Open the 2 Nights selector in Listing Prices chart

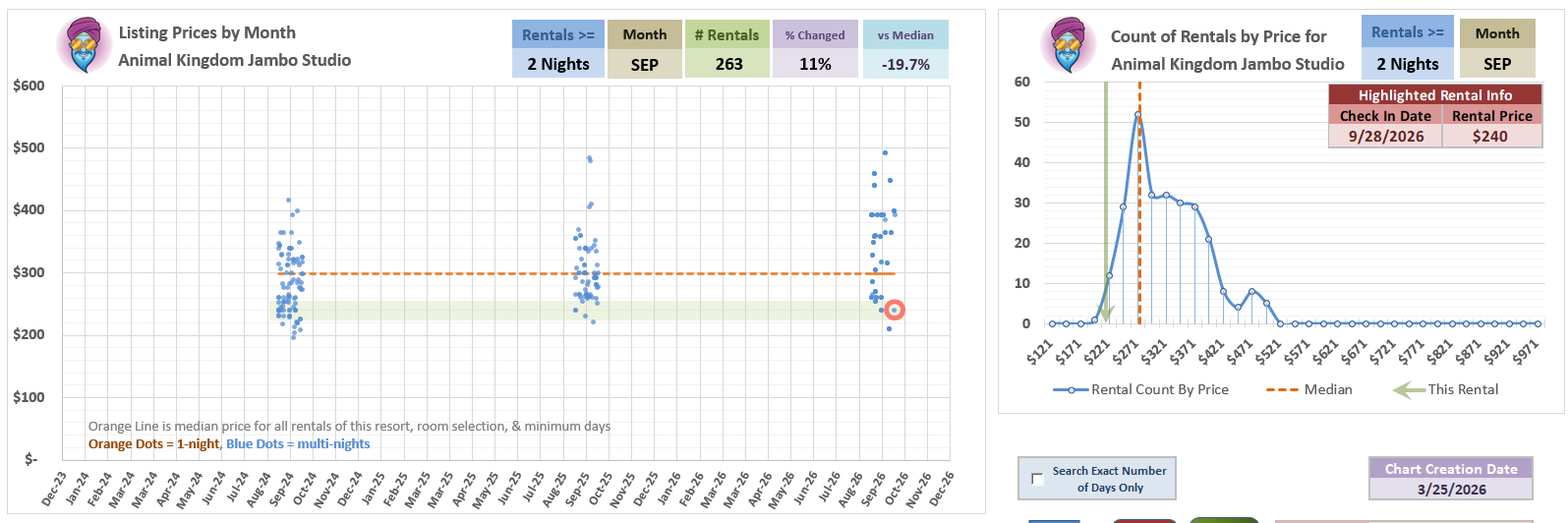[557, 64]
